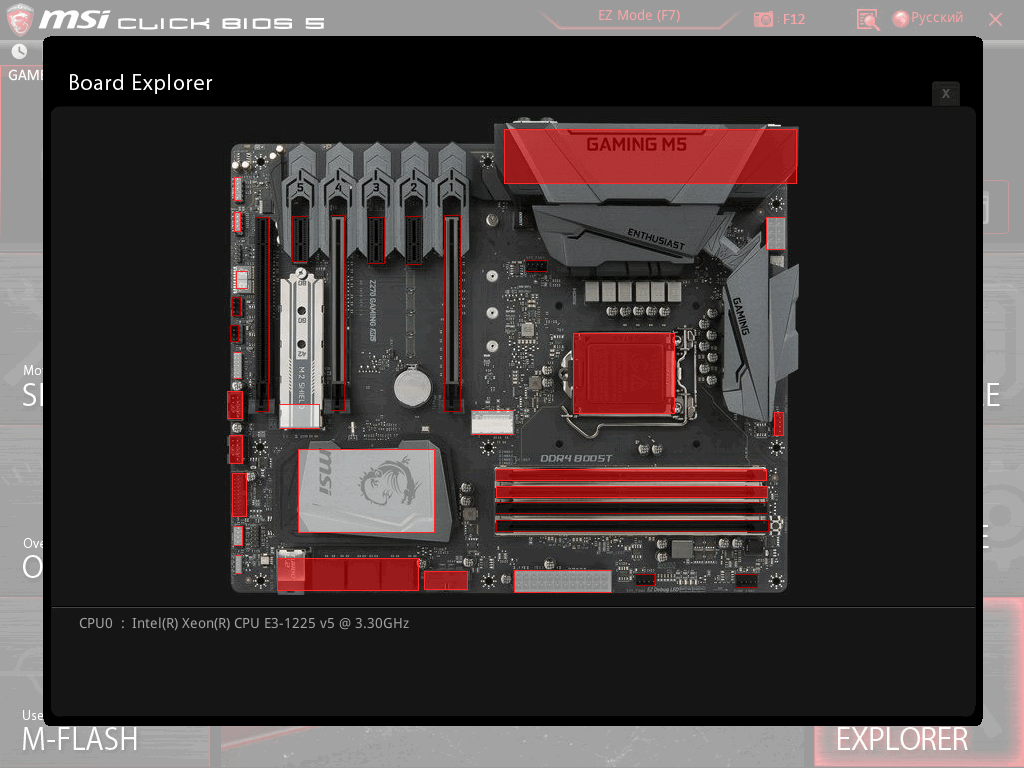Click the red GAMING M5 rear I/O panel

650,156
